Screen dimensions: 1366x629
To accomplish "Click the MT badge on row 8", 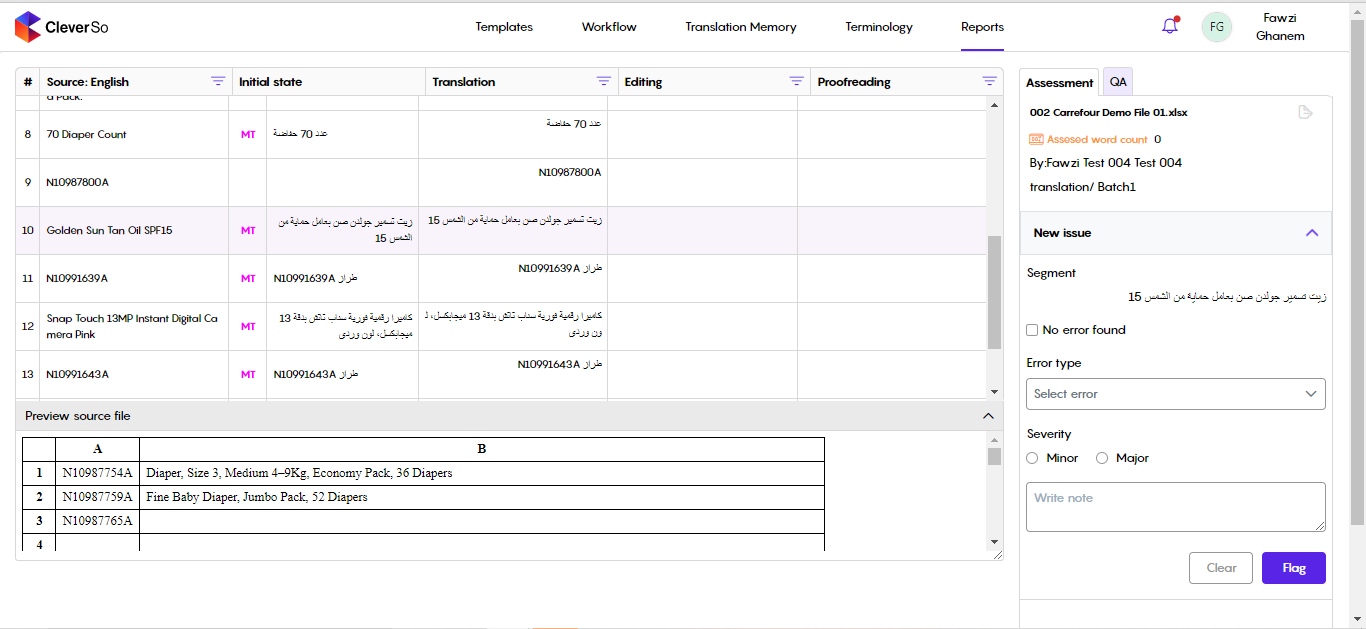I will pyautogui.click(x=248, y=135).
